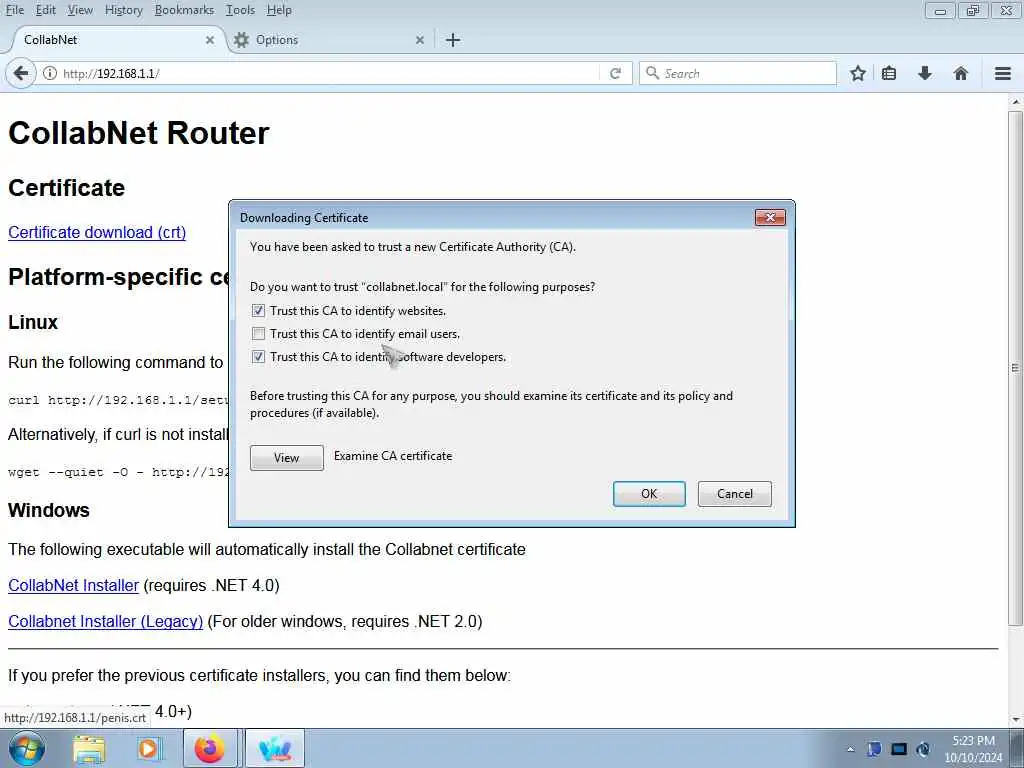
Task: Click the Options tab gear icon
Action: tap(242, 40)
